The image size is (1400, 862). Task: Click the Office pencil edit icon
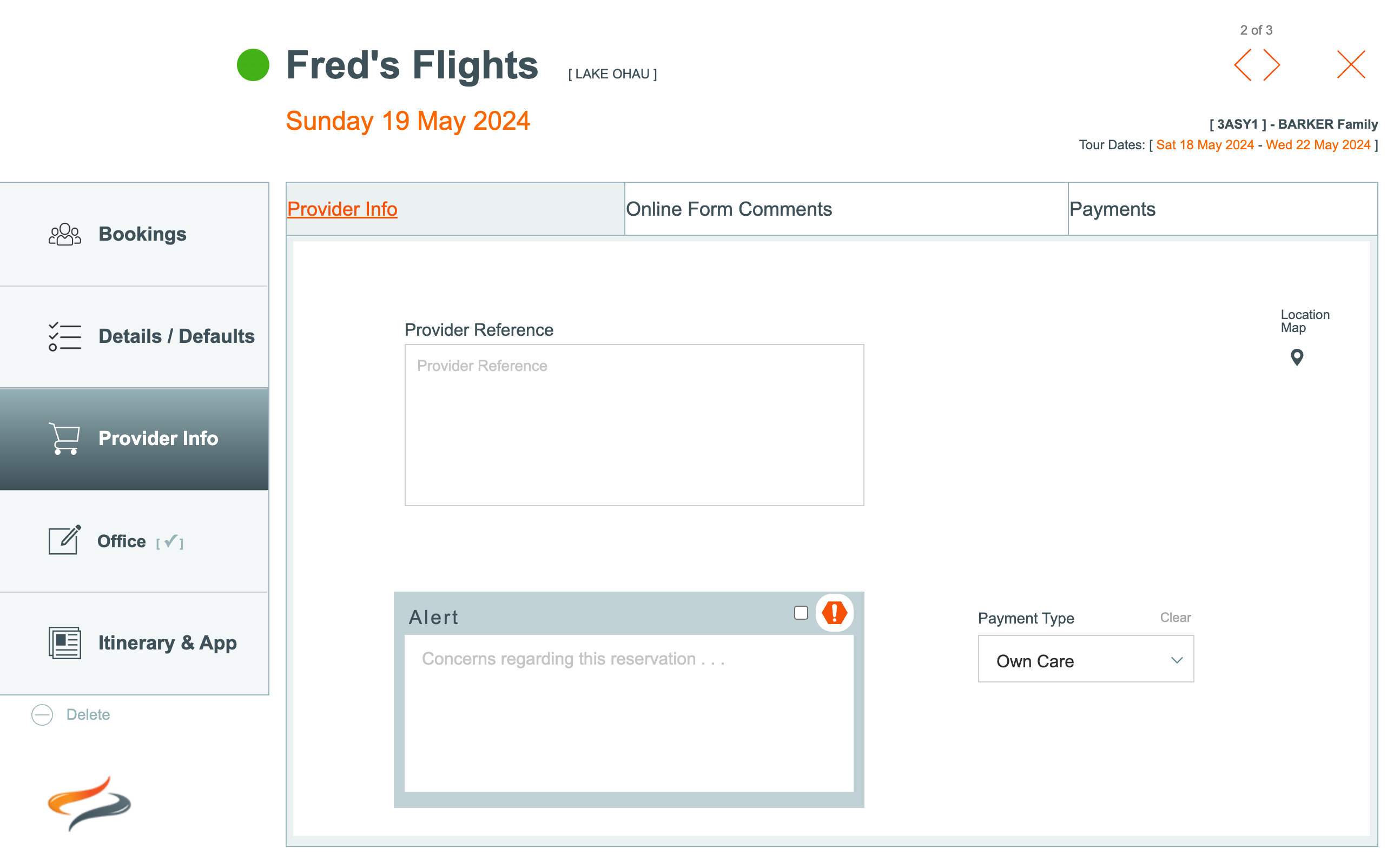coord(64,540)
